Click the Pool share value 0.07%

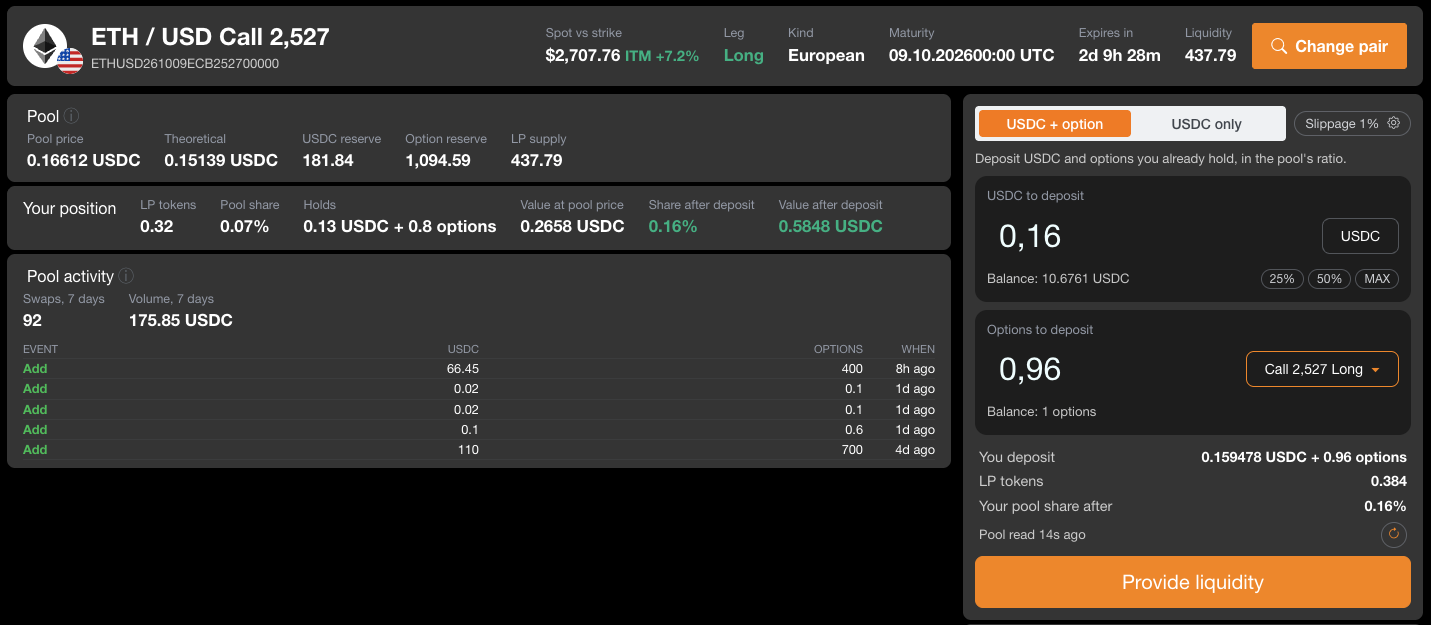pyautogui.click(x=245, y=226)
